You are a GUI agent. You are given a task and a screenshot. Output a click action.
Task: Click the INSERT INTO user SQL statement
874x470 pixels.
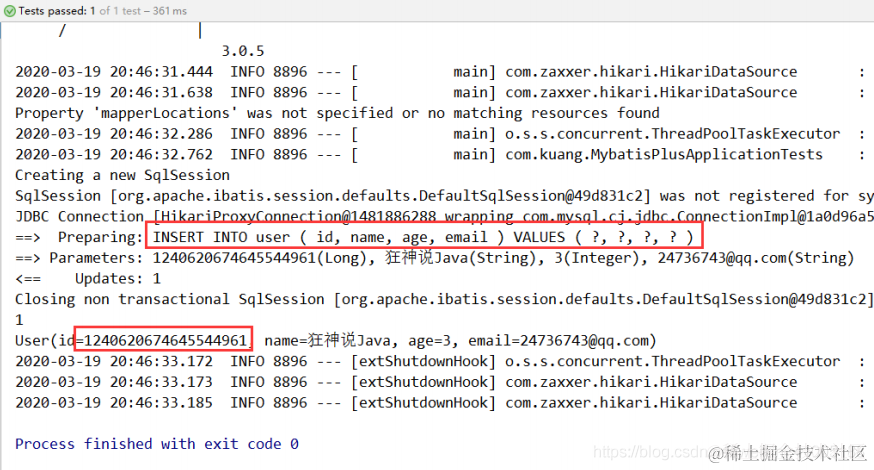[424, 237]
